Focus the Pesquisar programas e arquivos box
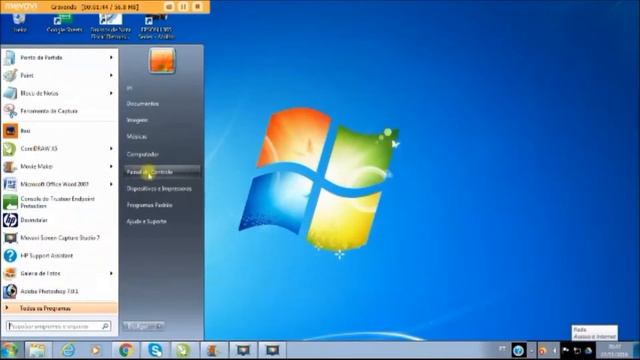 [58, 326]
